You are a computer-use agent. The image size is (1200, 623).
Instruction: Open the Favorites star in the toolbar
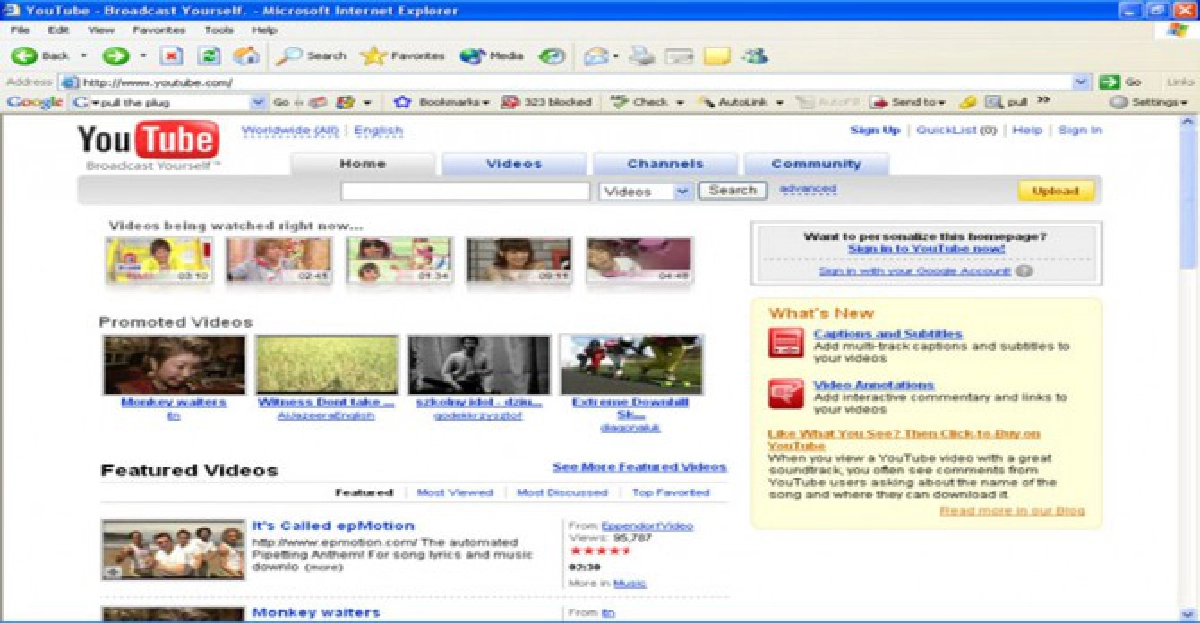pos(402,56)
